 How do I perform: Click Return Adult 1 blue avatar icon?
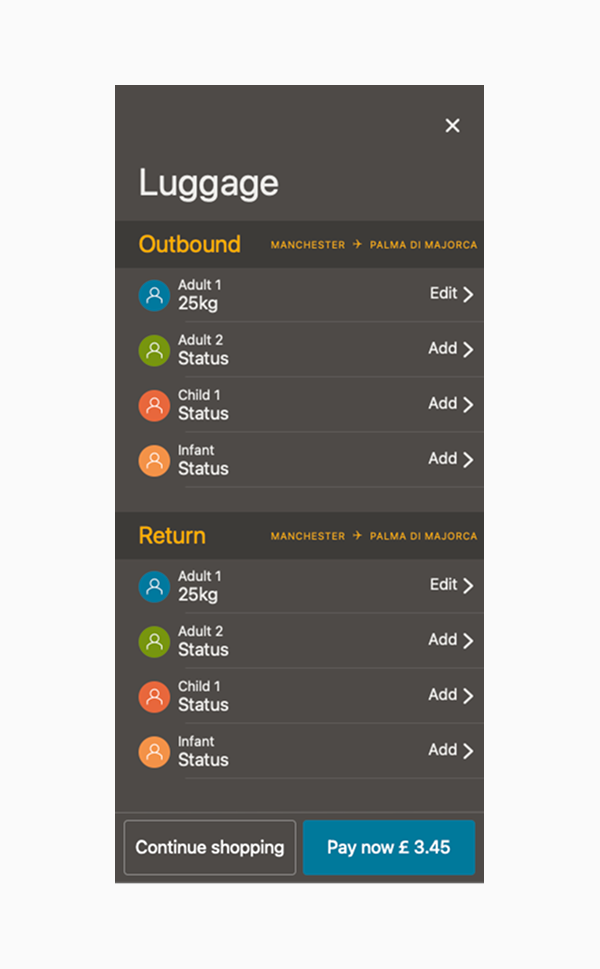point(154,586)
